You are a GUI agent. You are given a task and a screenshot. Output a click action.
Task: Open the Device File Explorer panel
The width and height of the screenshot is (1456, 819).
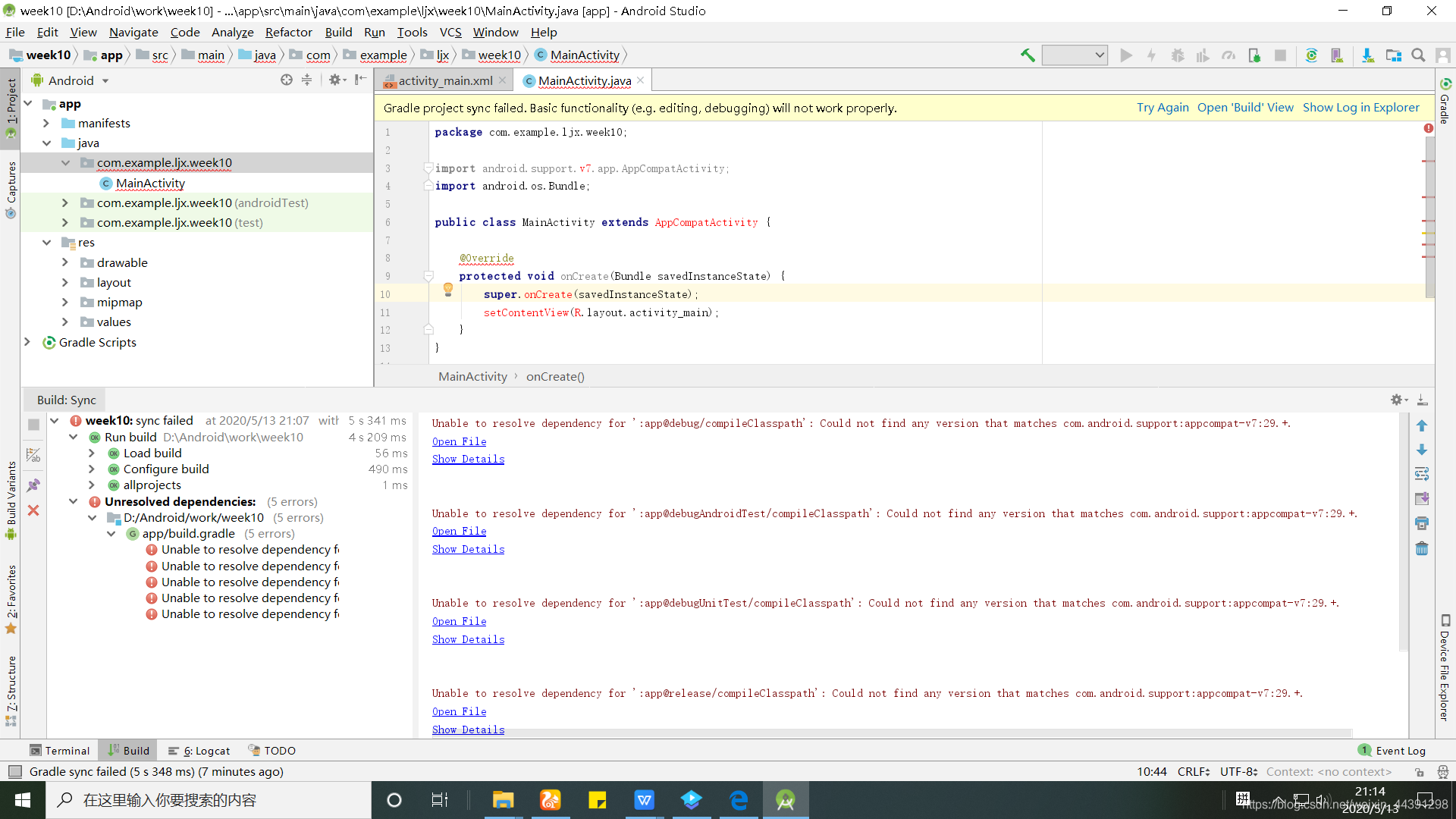(x=1444, y=667)
